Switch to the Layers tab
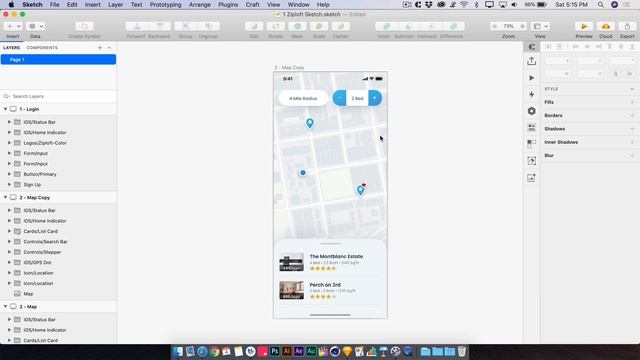640x360 pixels. tap(11, 48)
